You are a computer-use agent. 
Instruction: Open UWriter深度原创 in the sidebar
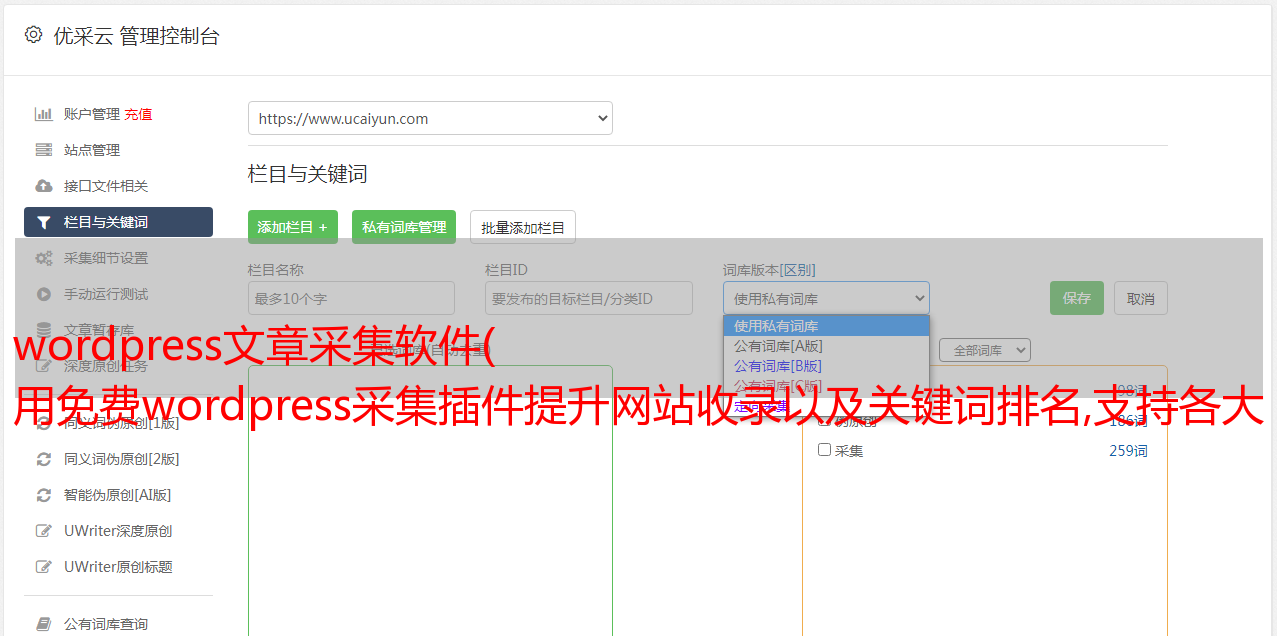tap(118, 531)
